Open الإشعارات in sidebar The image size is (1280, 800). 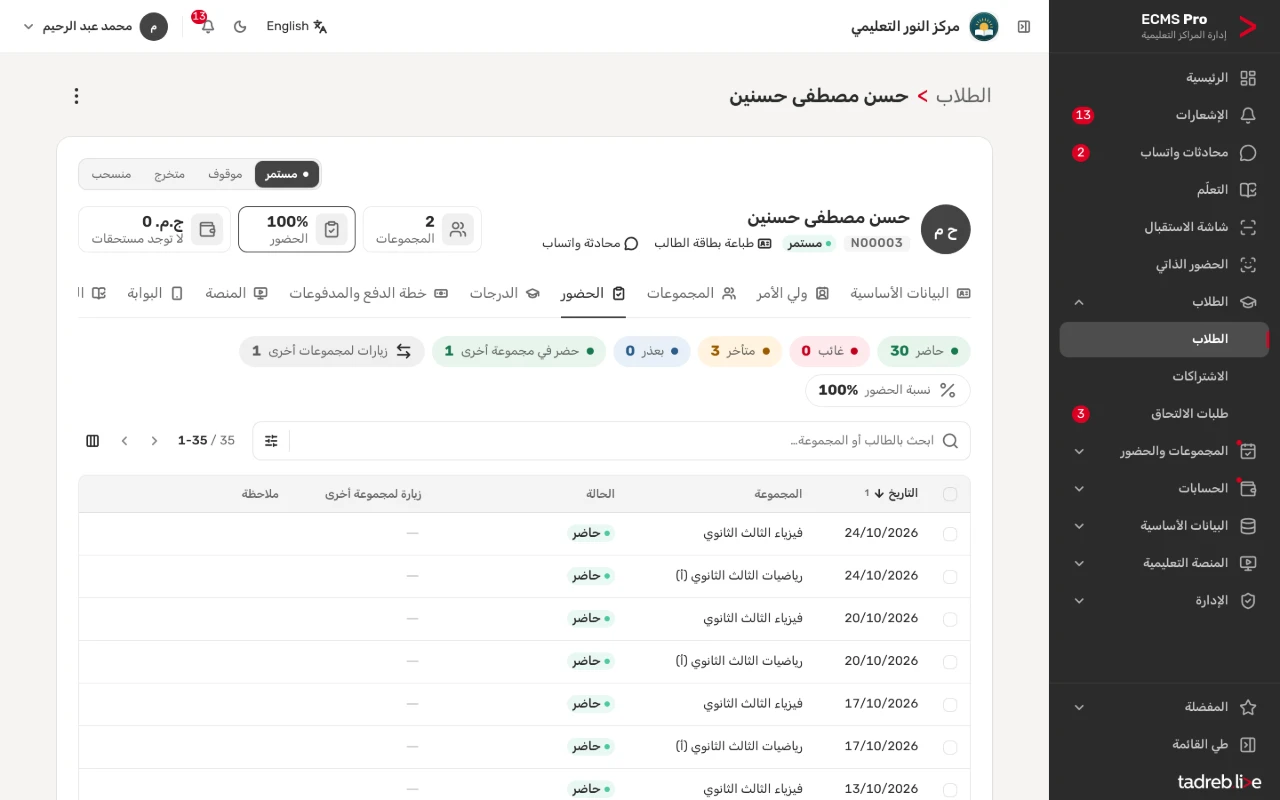coord(1164,115)
